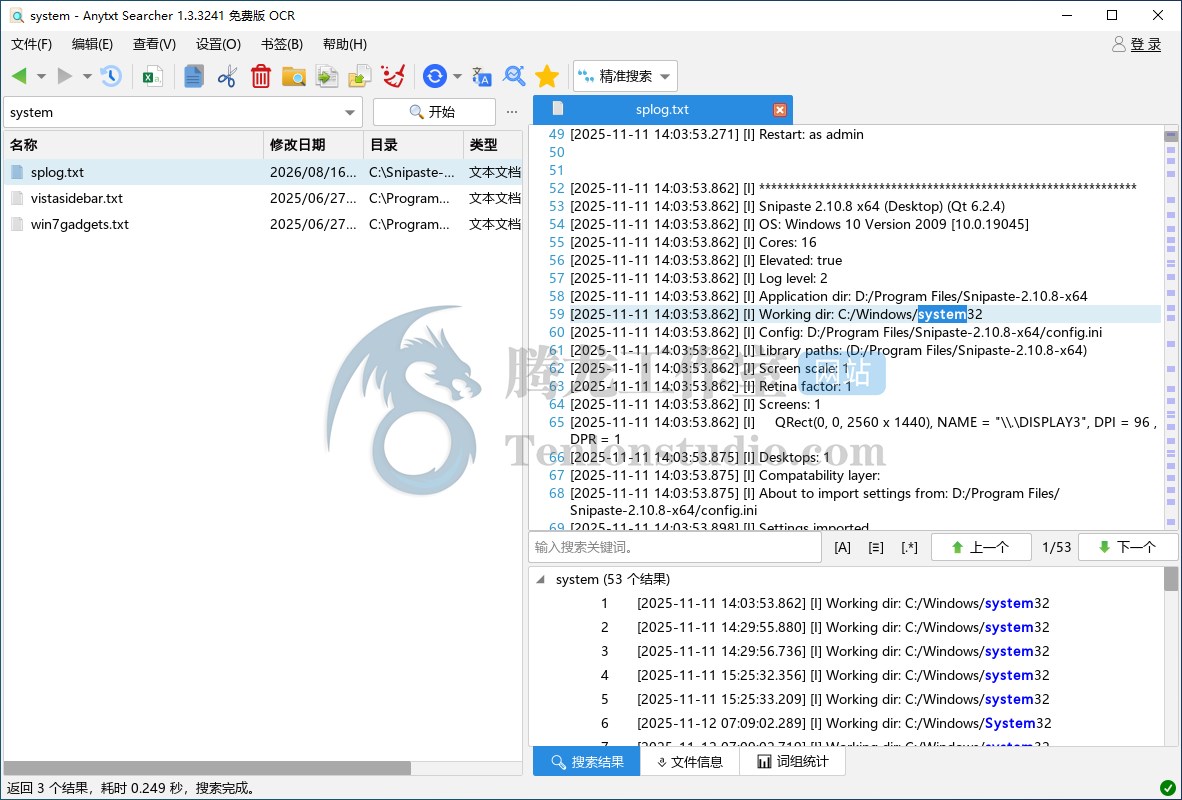Click the magnifier analysis icon in toolbar
Image resolution: width=1182 pixels, height=800 pixels.
[x=514, y=76]
